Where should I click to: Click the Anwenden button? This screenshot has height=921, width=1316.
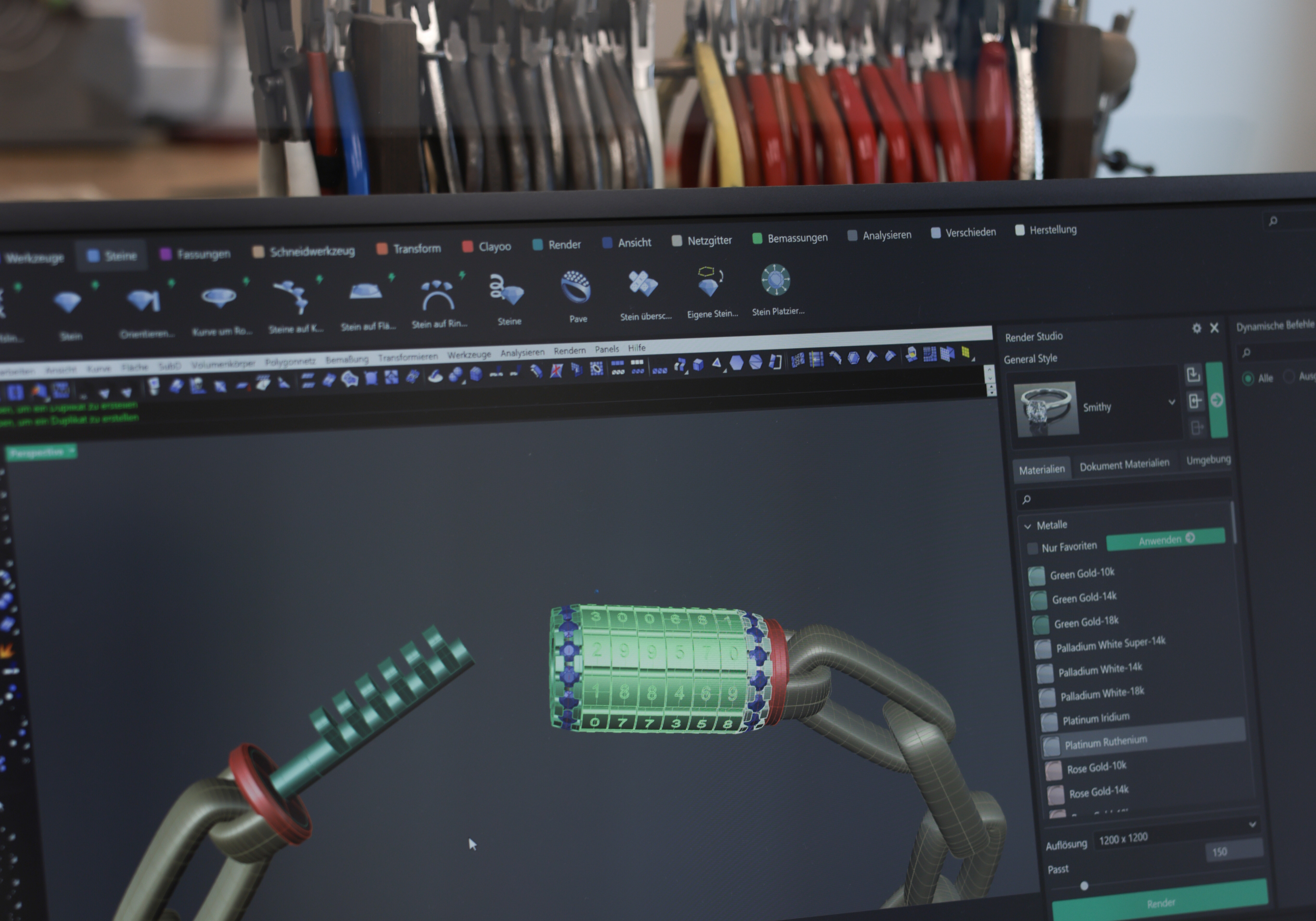(x=1165, y=540)
